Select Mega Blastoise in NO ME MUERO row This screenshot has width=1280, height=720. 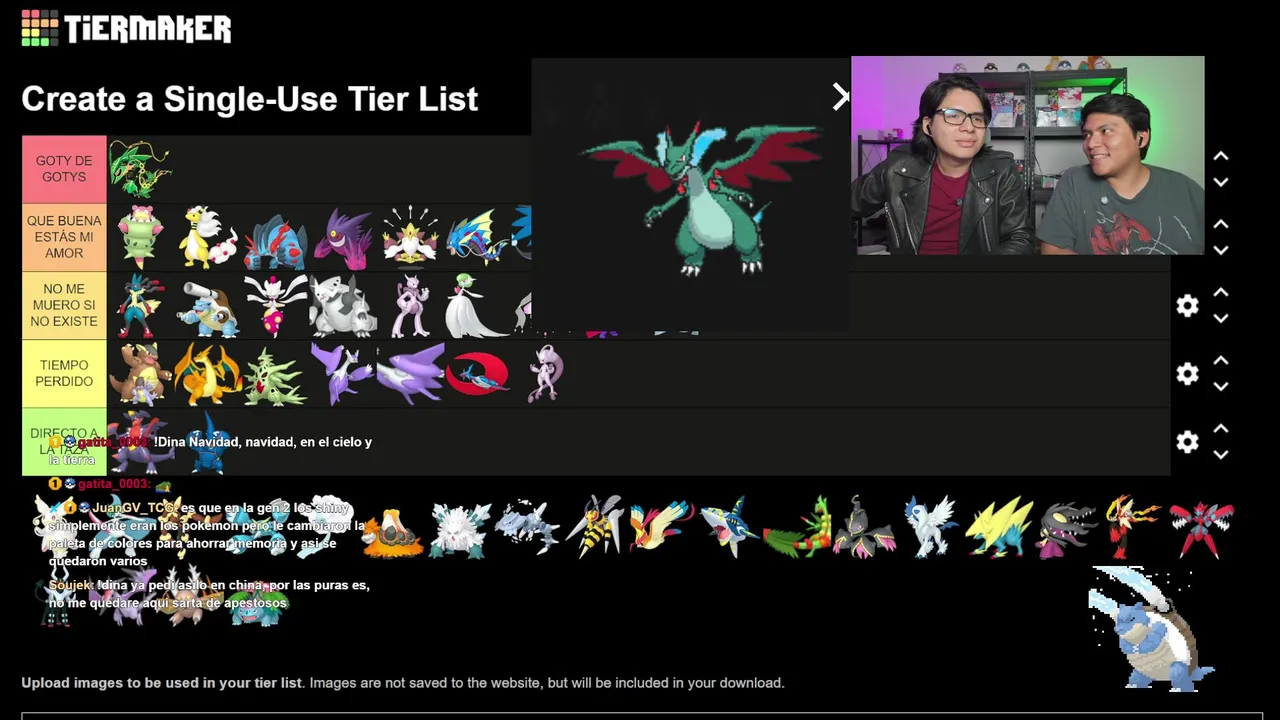[x=208, y=306]
